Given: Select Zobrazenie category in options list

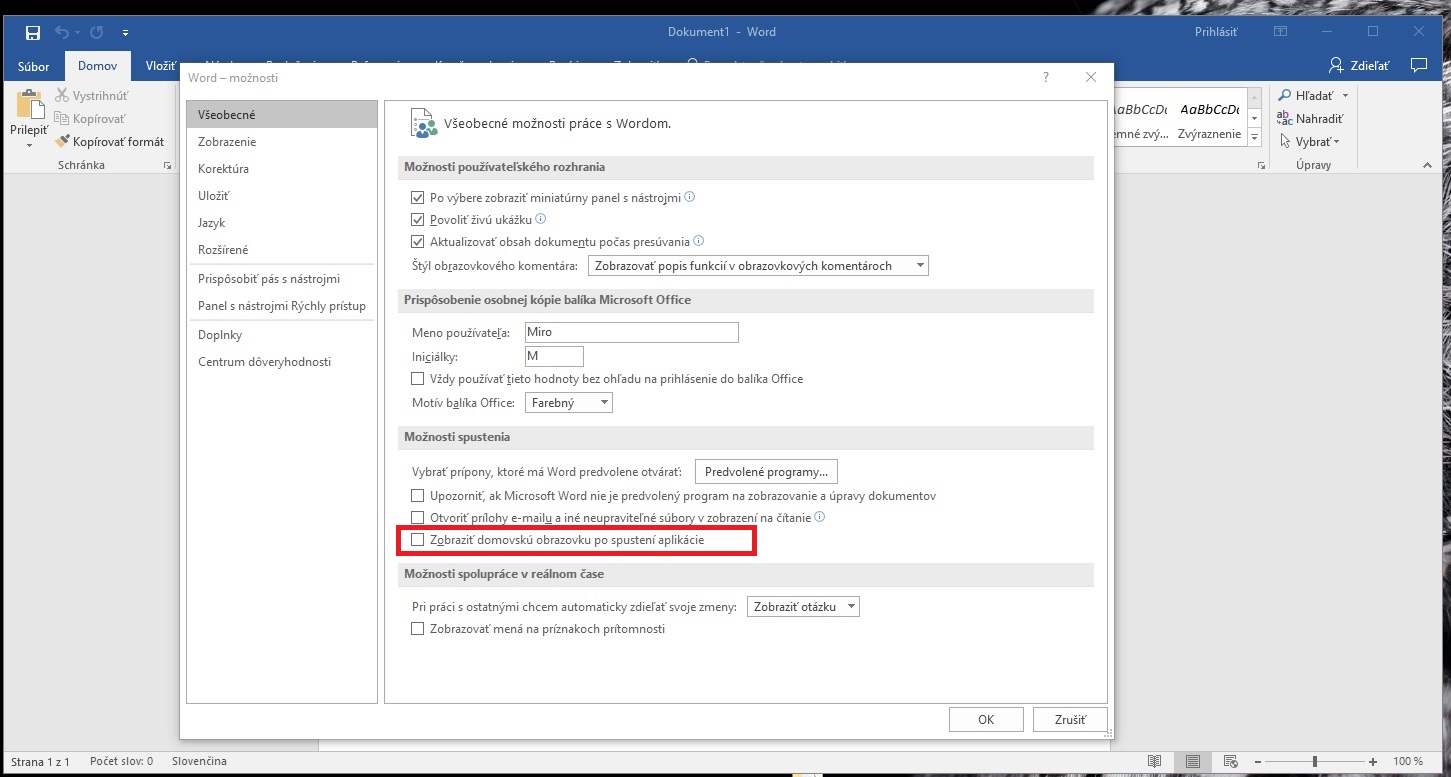Looking at the screenshot, I should click(x=281, y=142).
